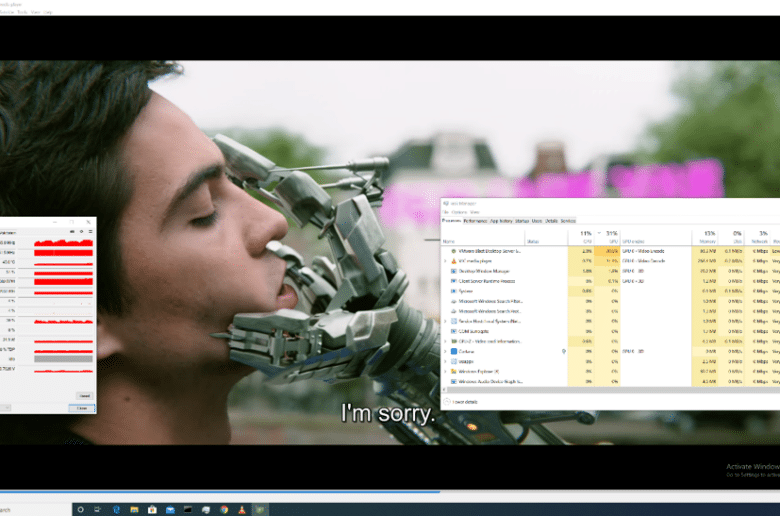Click the Desktop Window Manager process icon
Screen dimensions: 780x516
454,271
